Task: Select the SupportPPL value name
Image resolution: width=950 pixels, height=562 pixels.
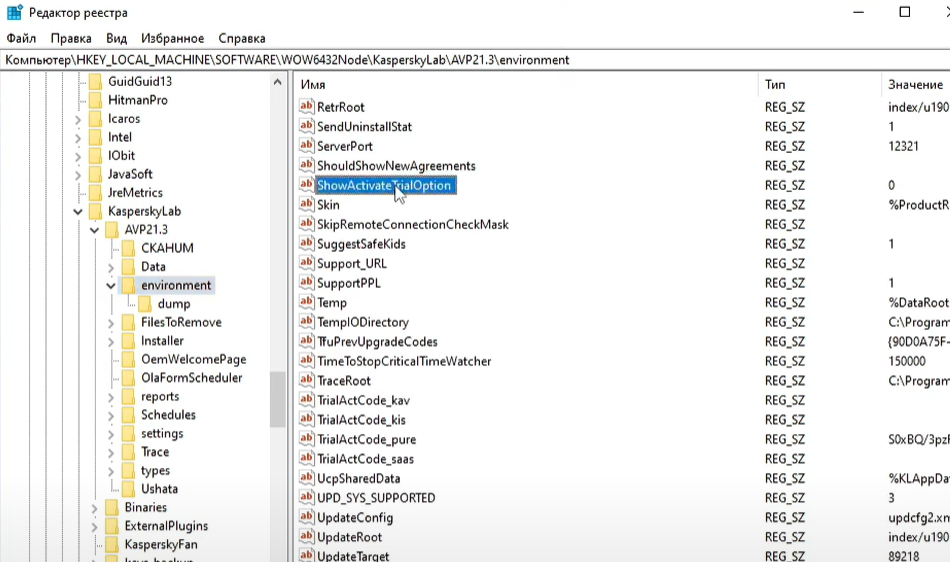Action: 349,283
